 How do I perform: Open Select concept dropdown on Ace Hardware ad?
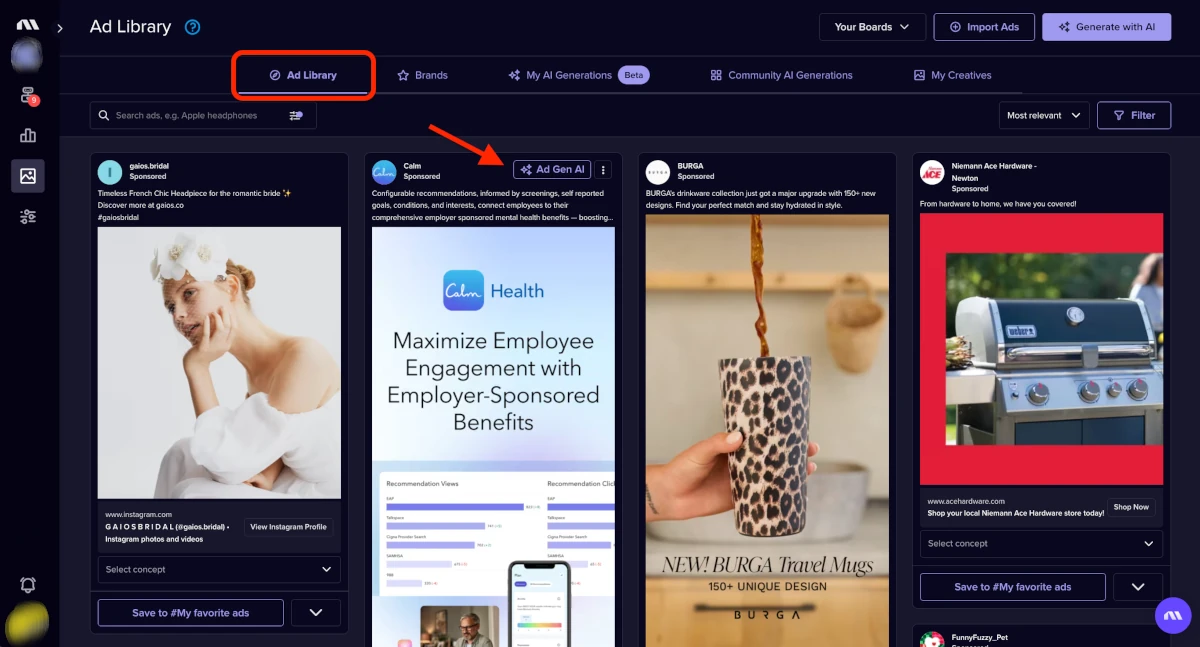[1041, 544]
